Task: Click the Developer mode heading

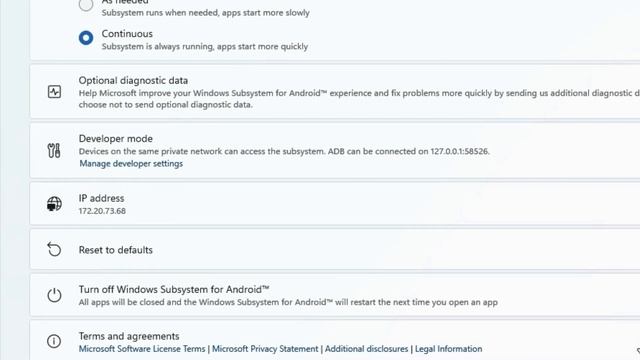Action: tap(116, 139)
